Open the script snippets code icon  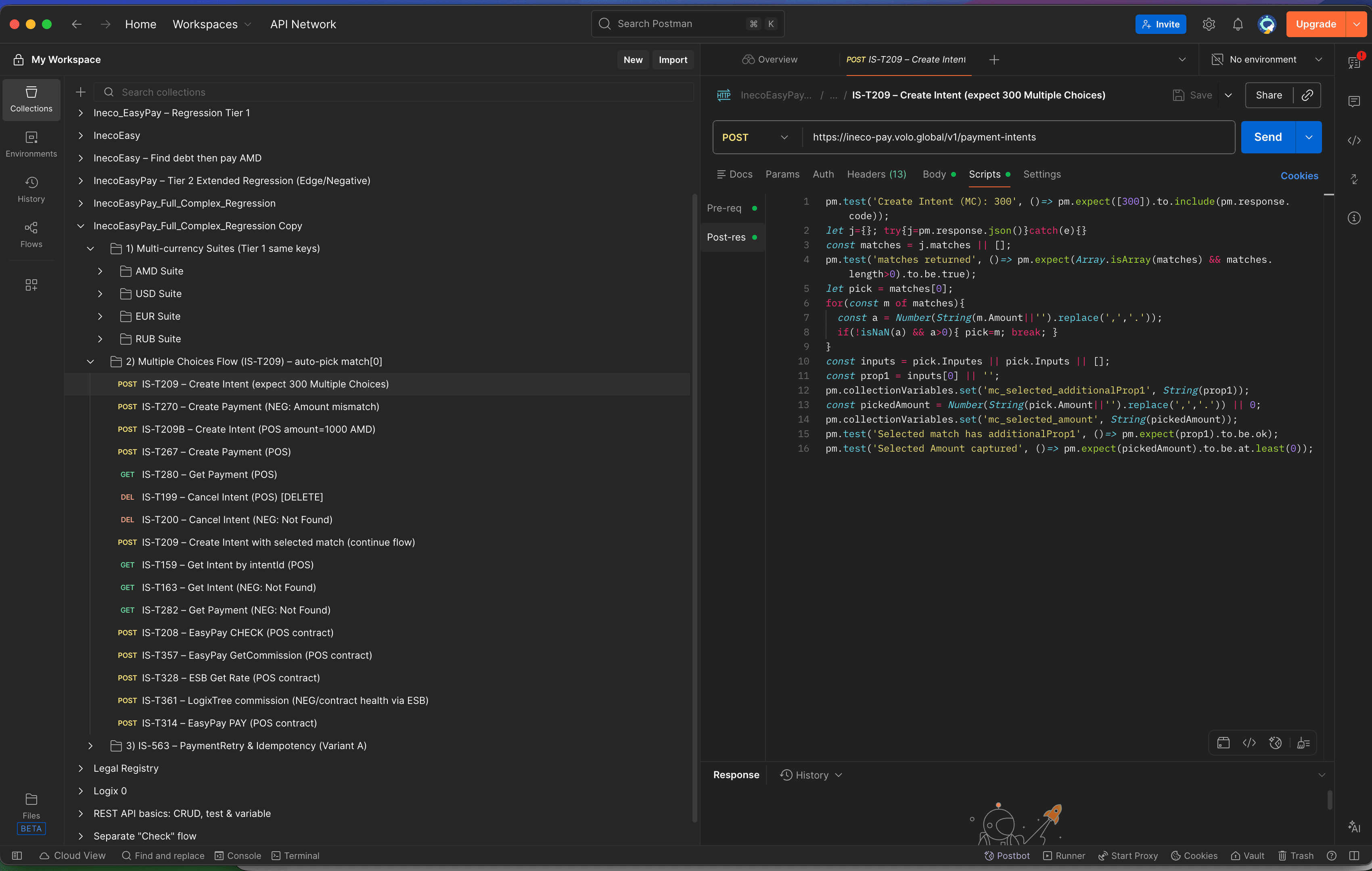pyautogui.click(x=1249, y=742)
